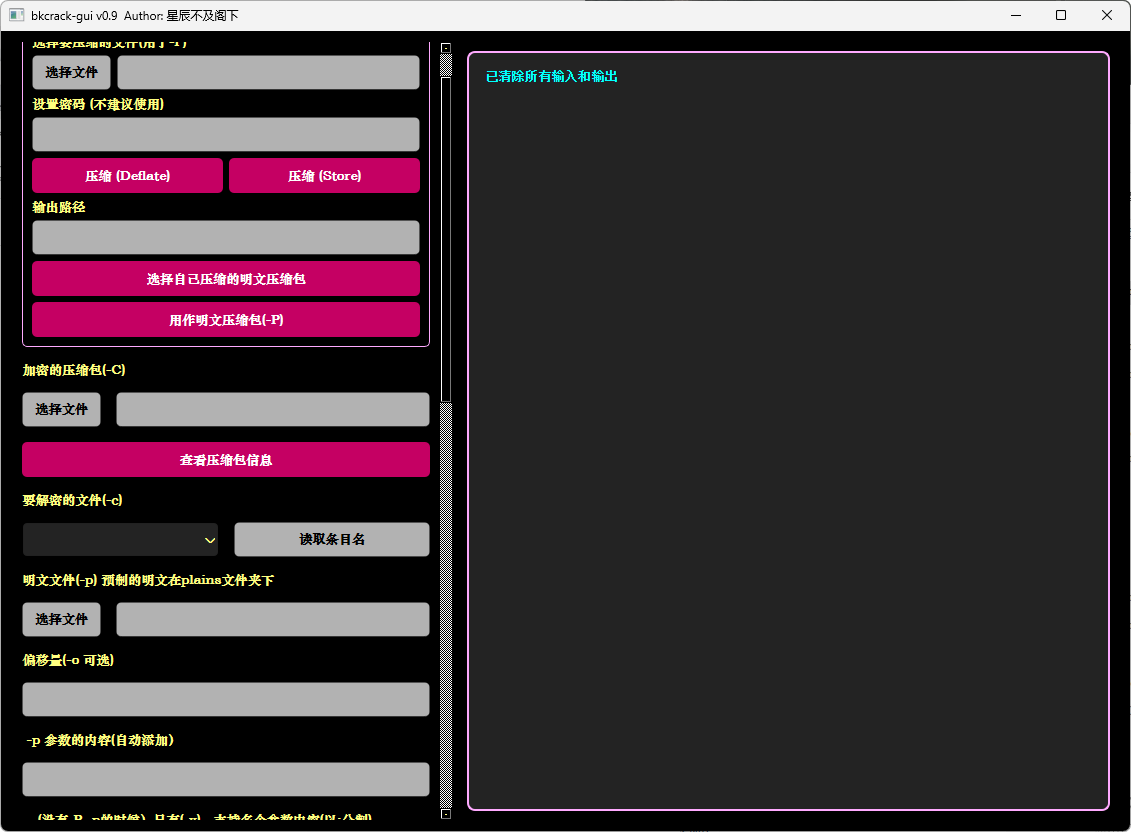The width and height of the screenshot is (1131, 832).
Task: Click 查看压缩包信息 button
Action: pos(226,460)
